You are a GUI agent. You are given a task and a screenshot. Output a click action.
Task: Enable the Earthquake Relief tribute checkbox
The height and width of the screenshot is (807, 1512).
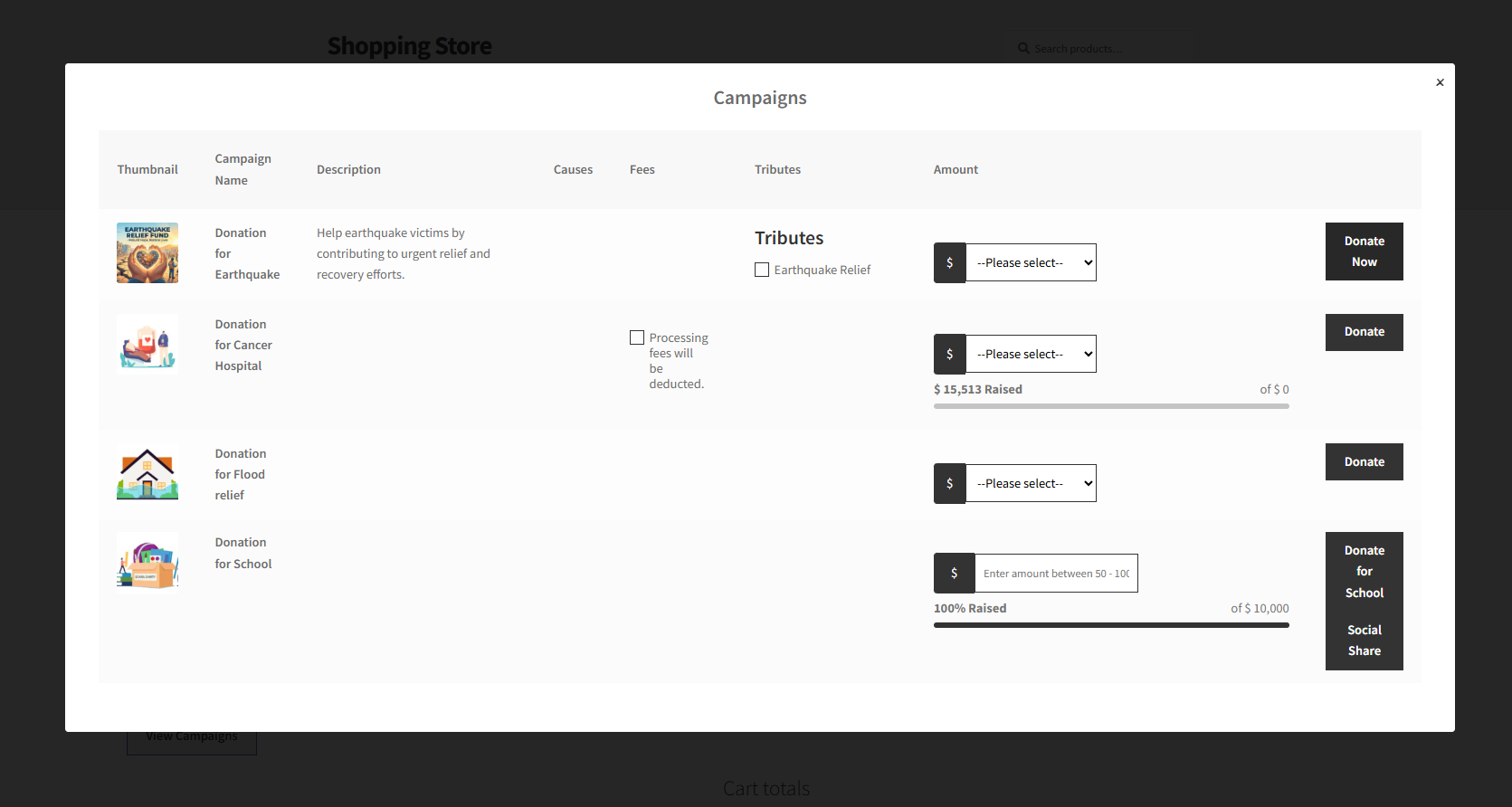(x=762, y=270)
